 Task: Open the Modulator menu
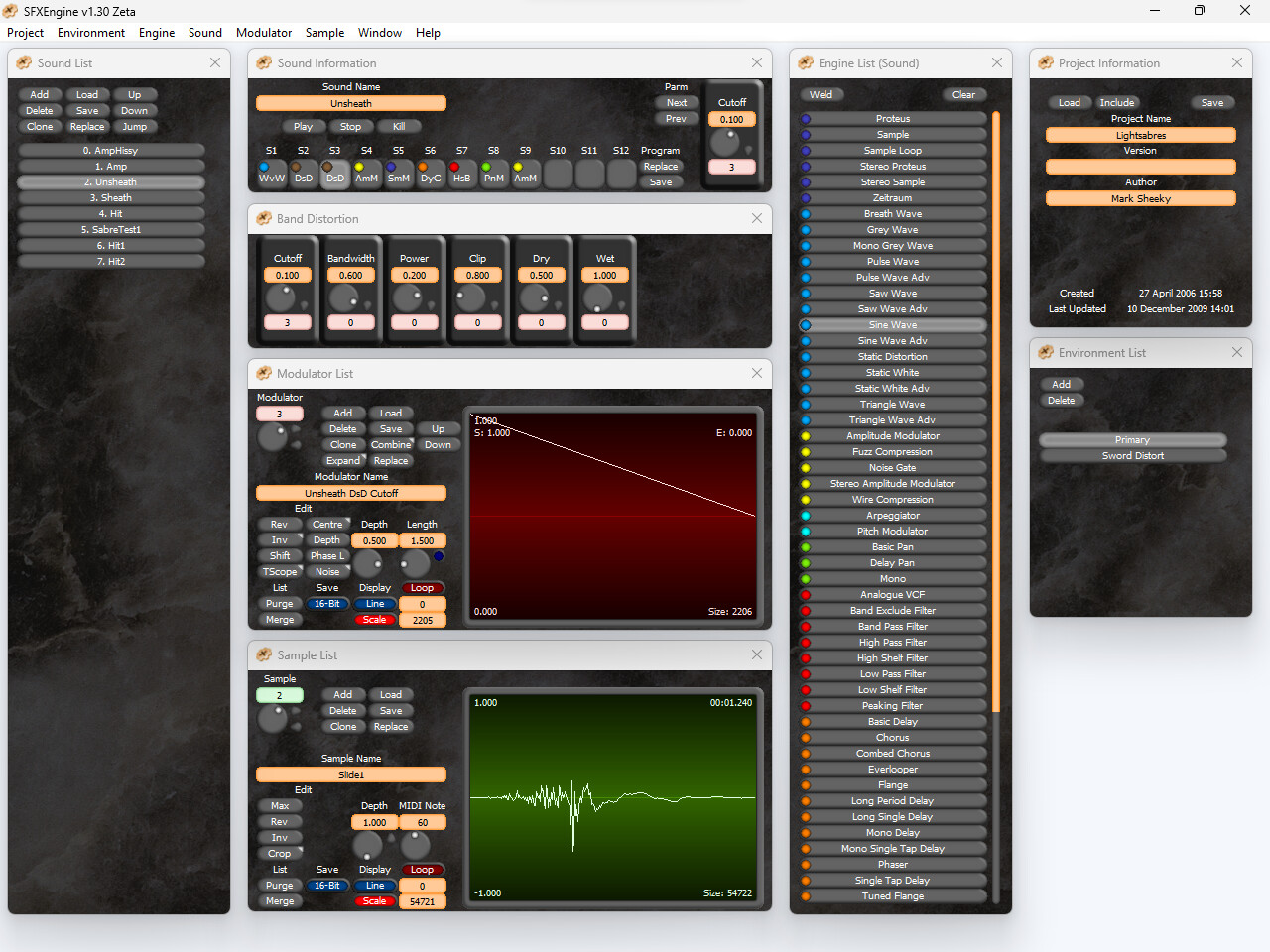[x=264, y=32]
